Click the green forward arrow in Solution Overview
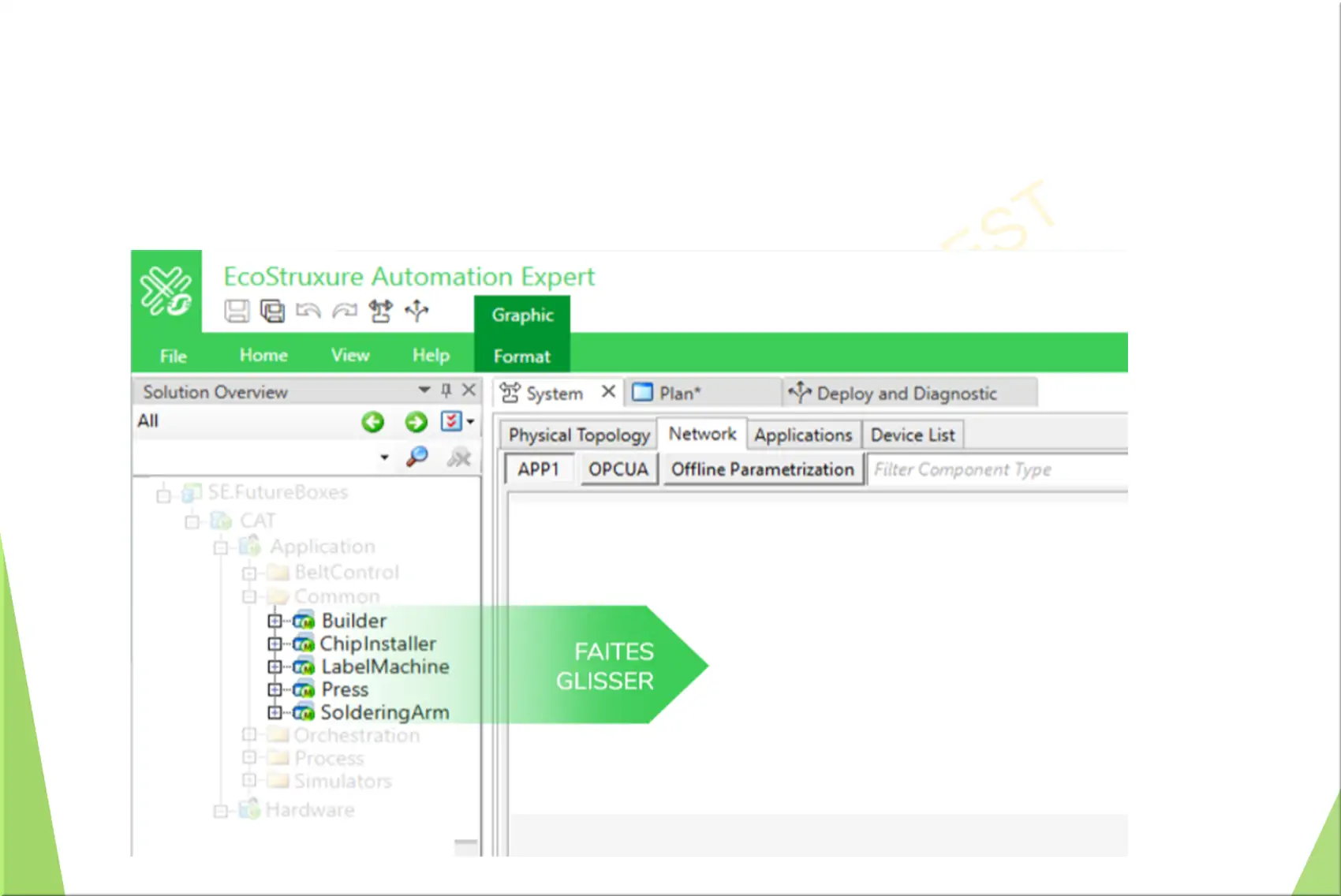1341x896 pixels. click(416, 422)
